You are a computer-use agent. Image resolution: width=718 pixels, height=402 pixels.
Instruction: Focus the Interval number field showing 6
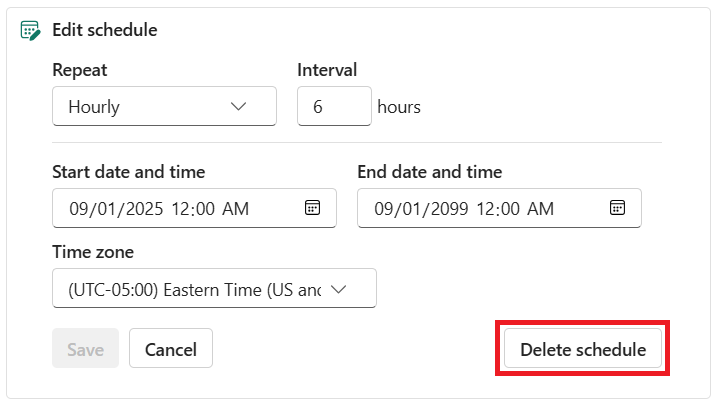(334, 107)
